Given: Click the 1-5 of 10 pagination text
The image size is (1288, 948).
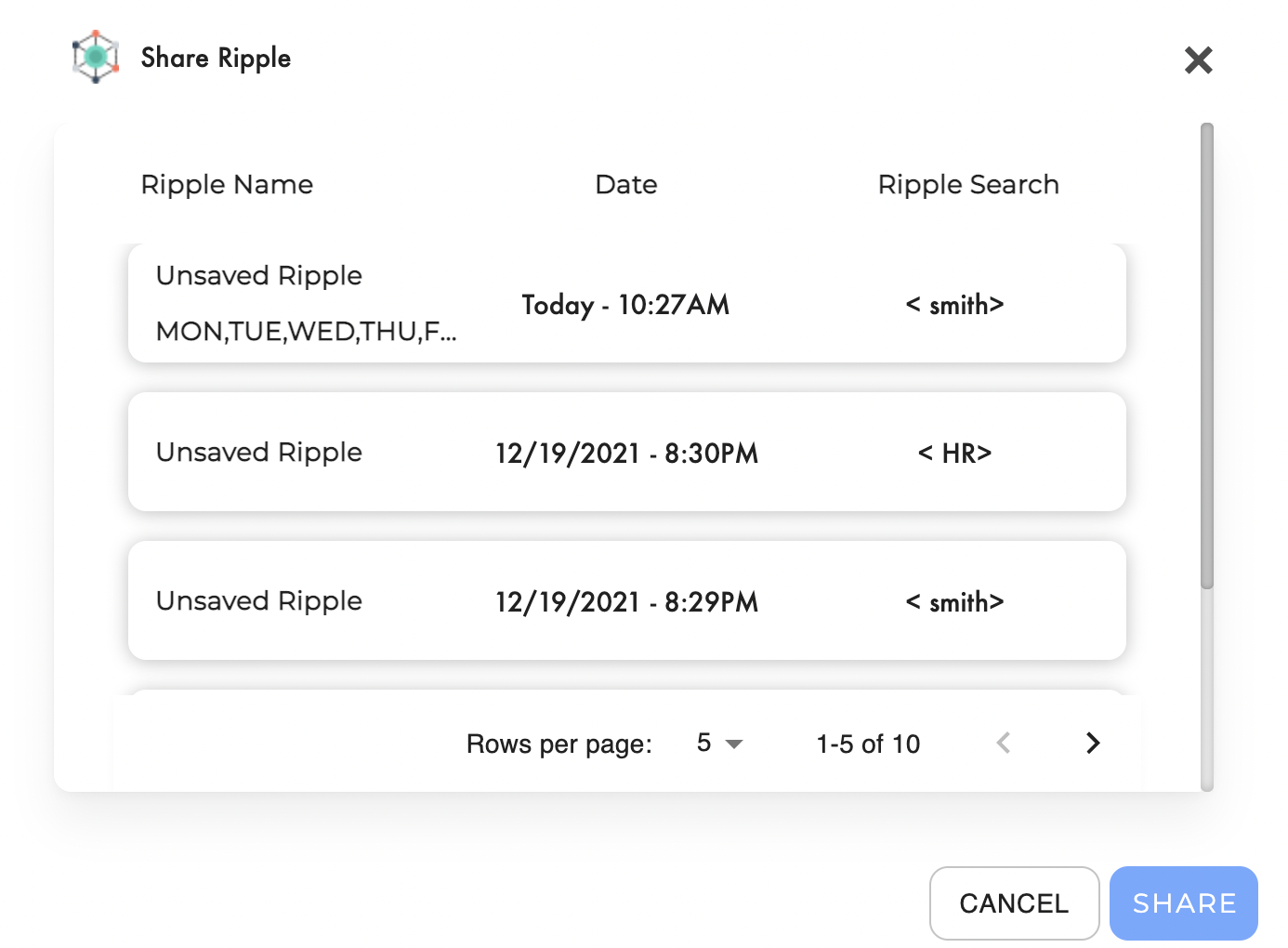Looking at the screenshot, I should pos(868,744).
